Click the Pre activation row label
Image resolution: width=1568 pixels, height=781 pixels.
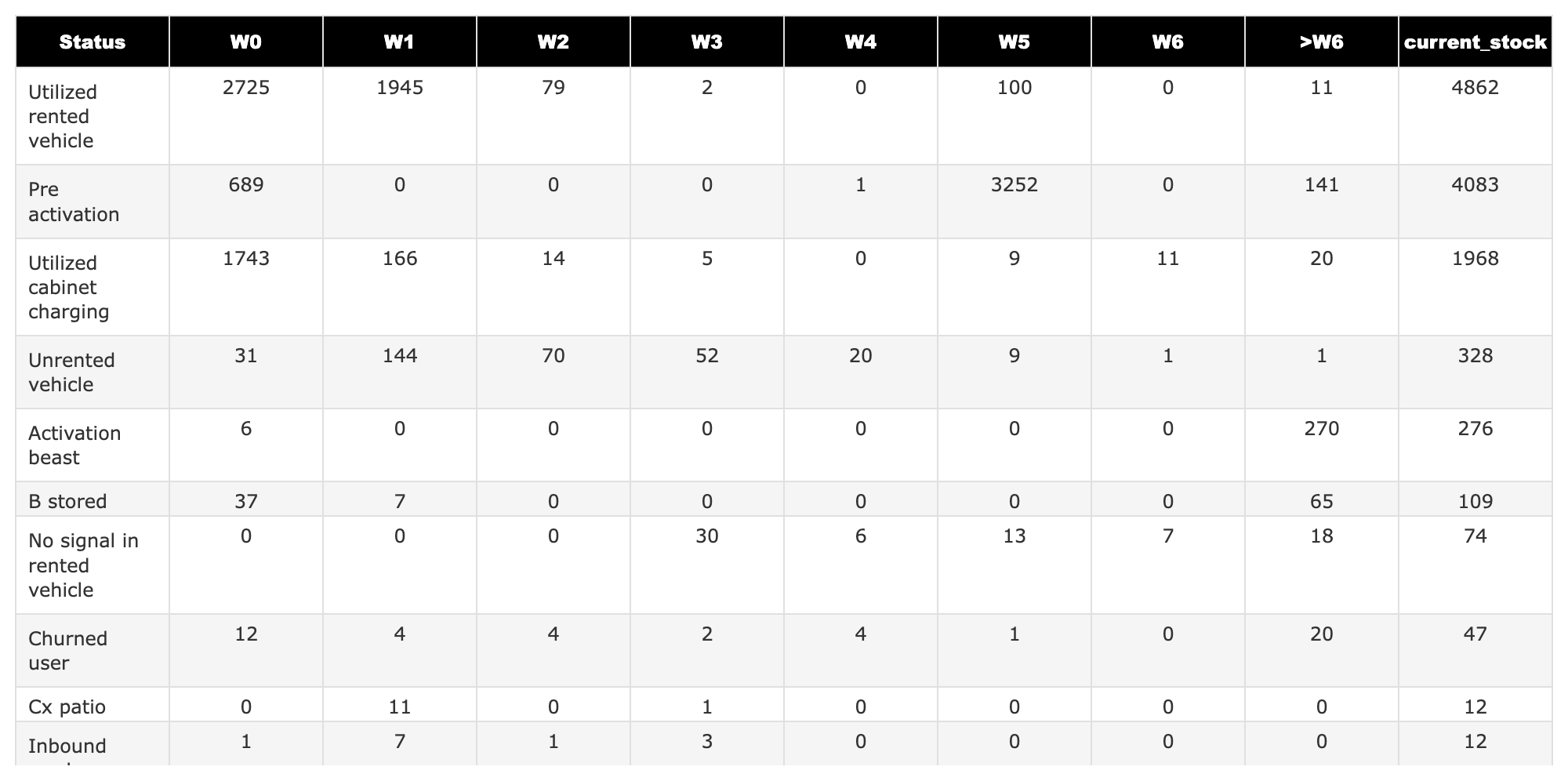coord(74,202)
